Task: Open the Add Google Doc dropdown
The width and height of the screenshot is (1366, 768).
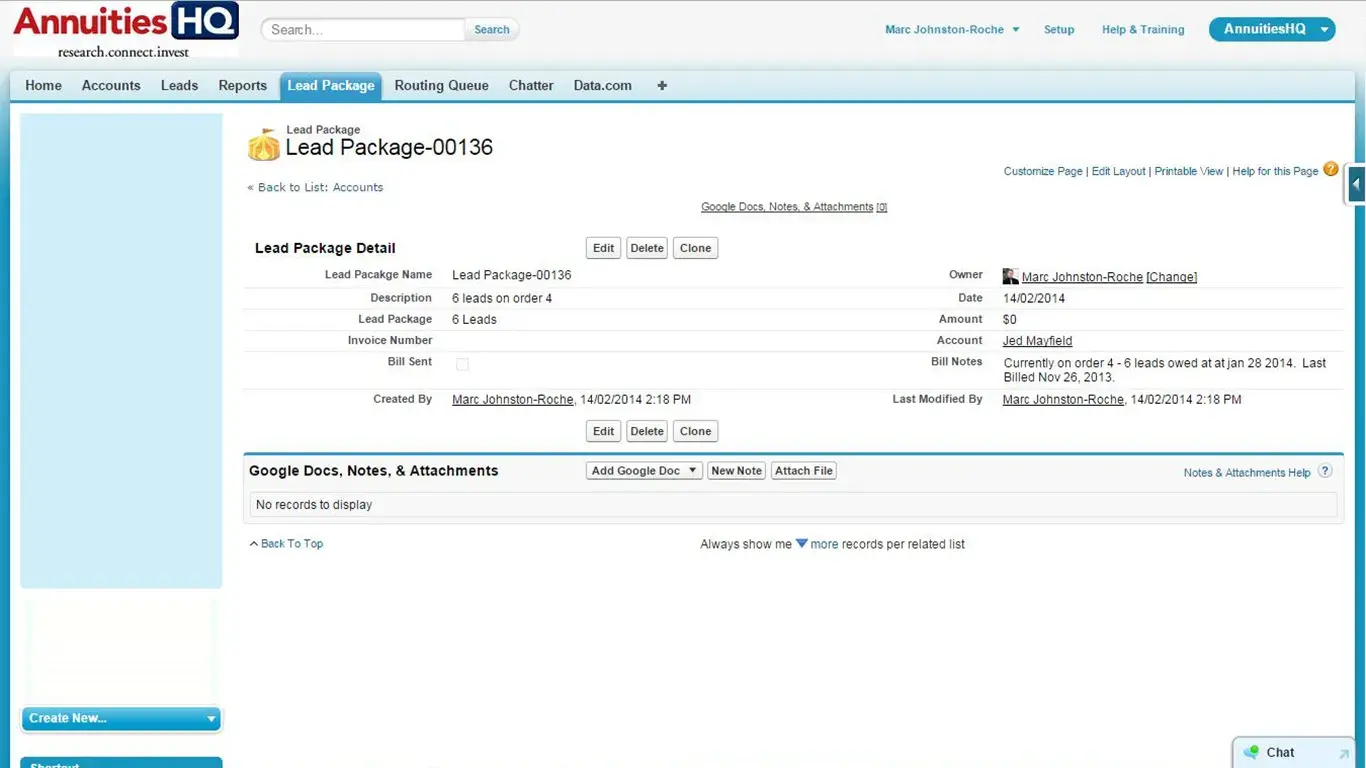Action: 644,471
